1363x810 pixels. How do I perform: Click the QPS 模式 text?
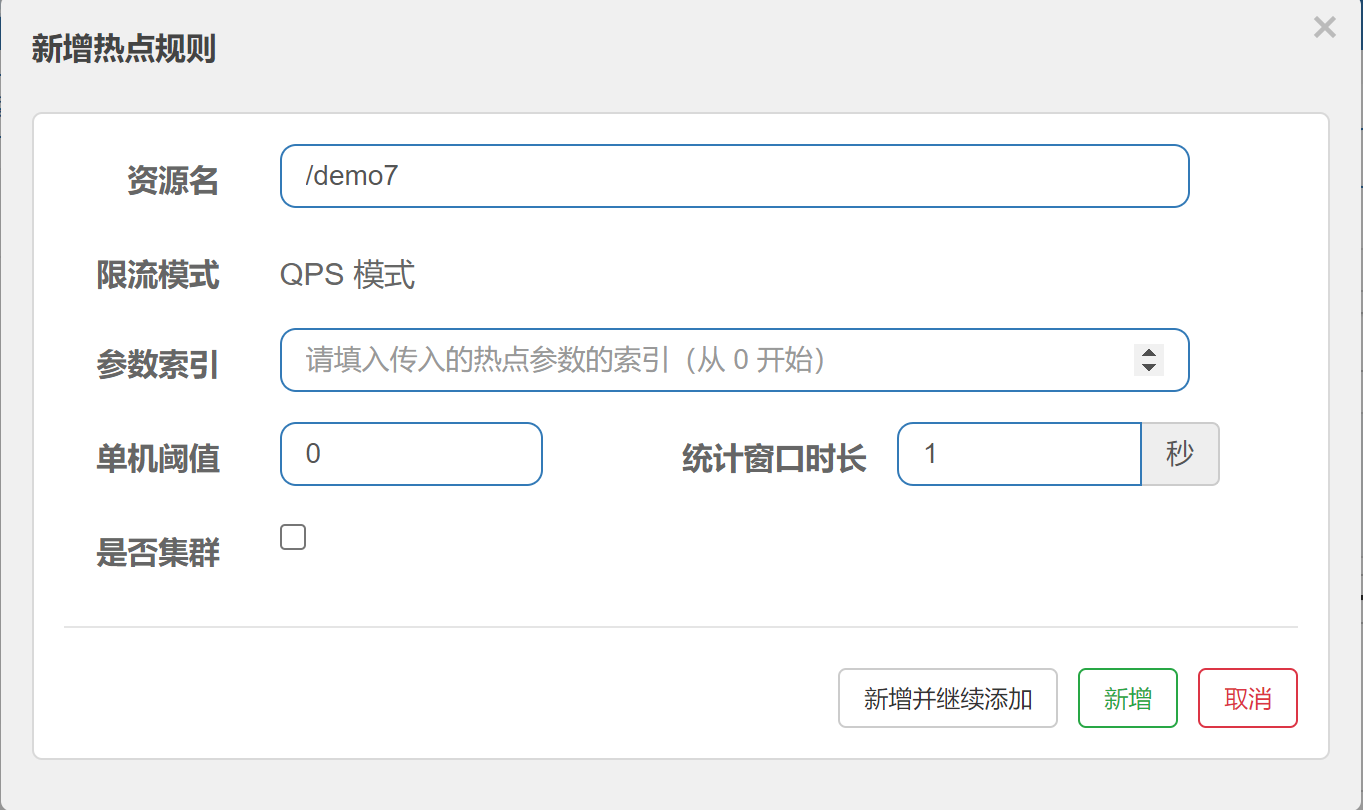[x=347, y=274]
